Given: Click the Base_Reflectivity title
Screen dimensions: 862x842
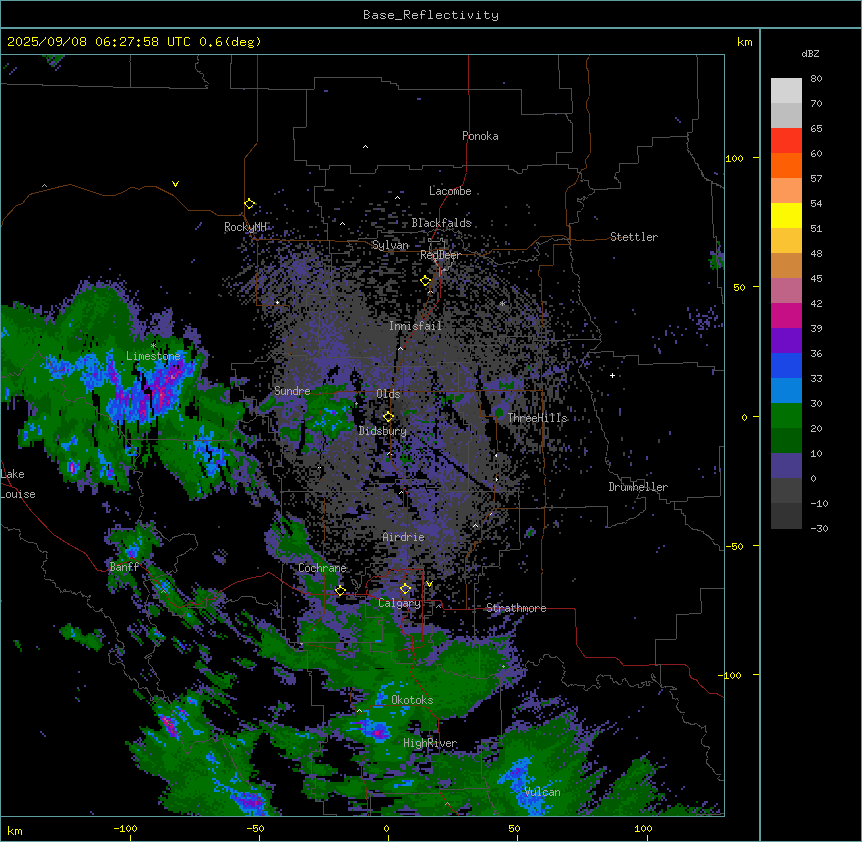Looking at the screenshot, I should point(431,15).
